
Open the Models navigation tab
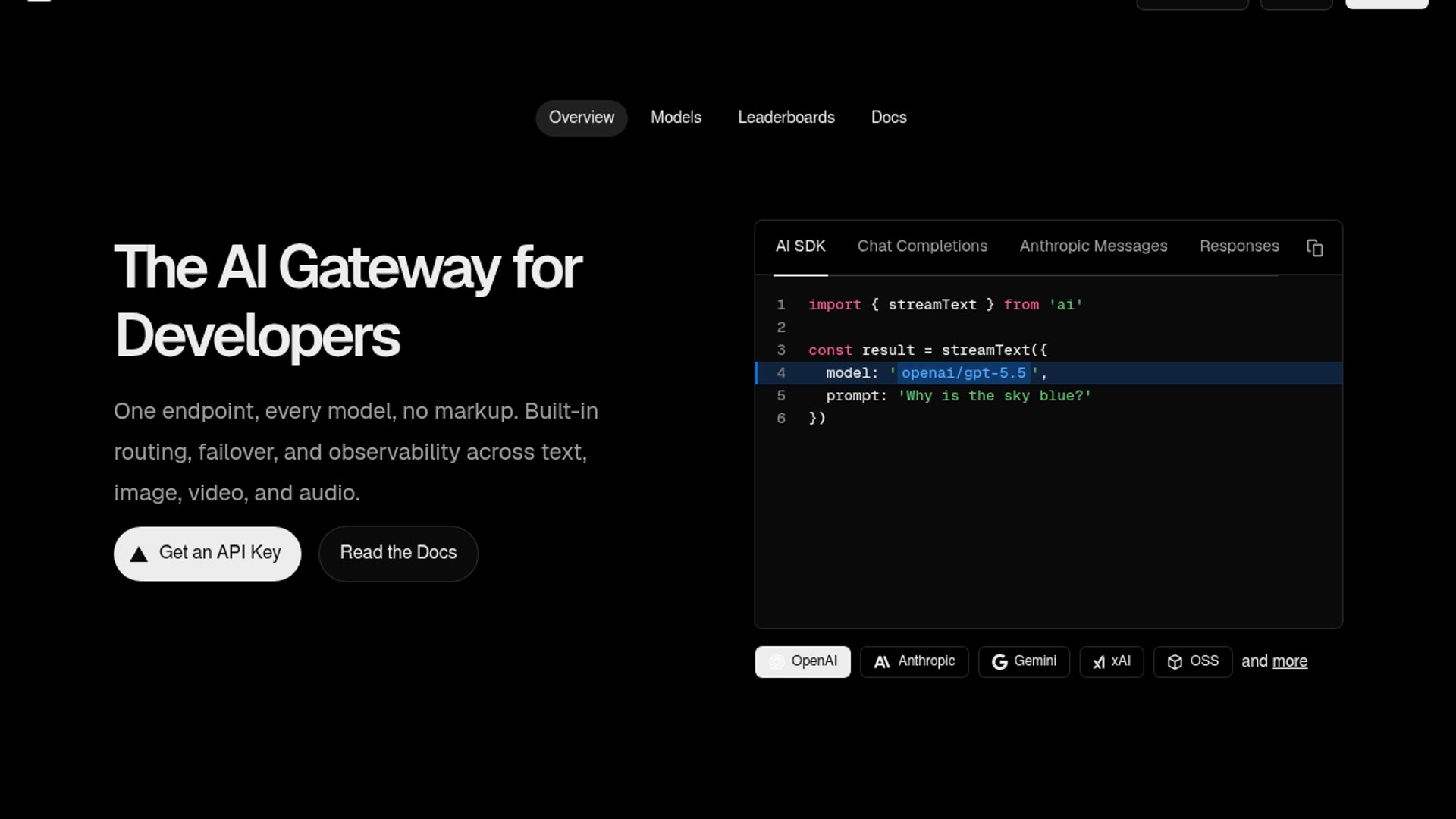(676, 118)
